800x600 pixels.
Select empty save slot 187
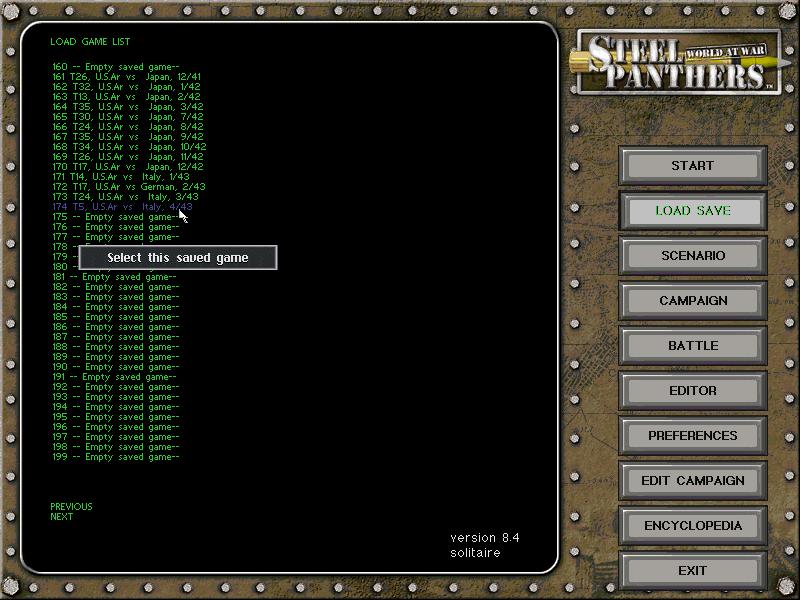(116, 337)
